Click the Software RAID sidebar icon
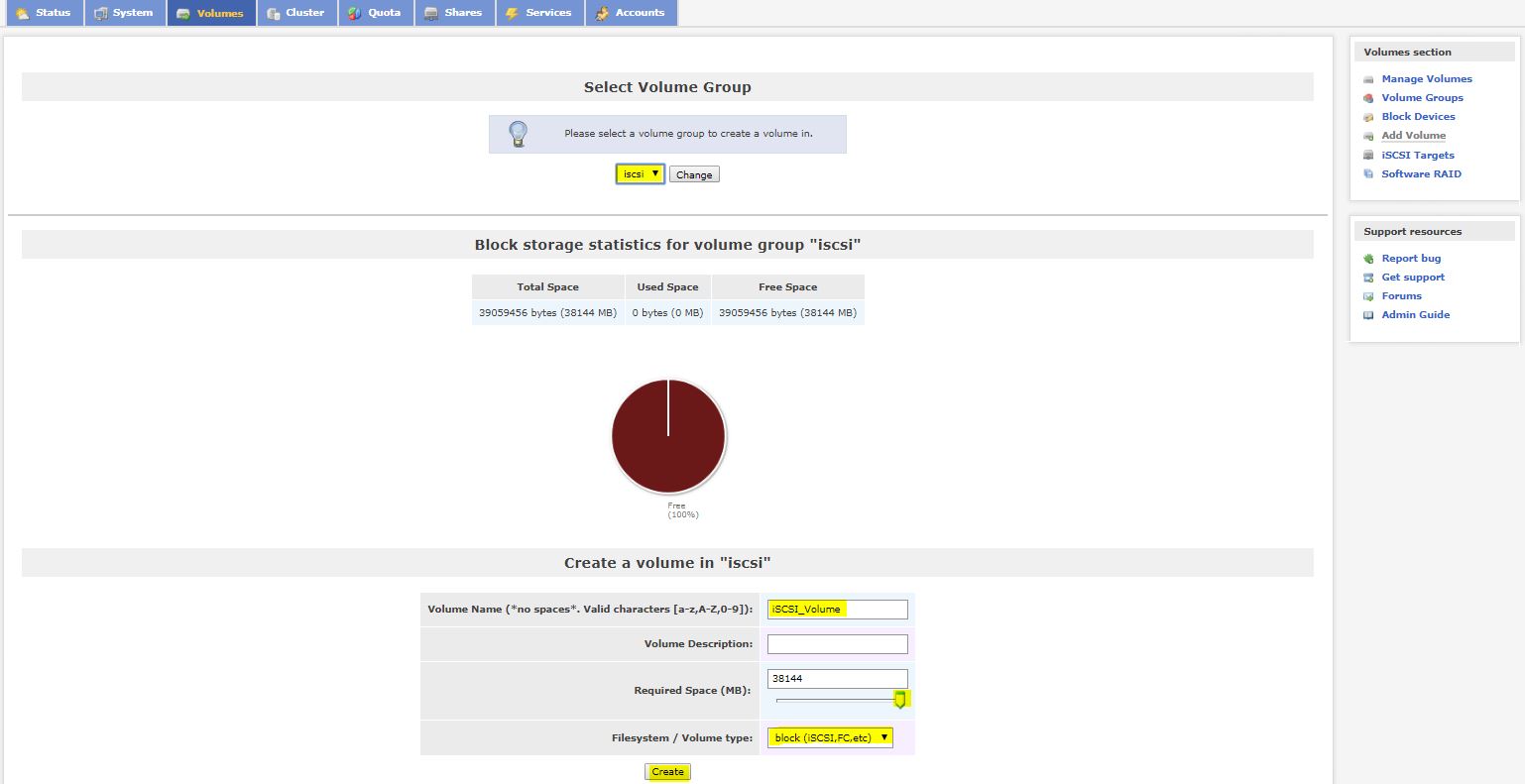The image size is (1525, 784). pyautogui.click(x=1368, y=174)
